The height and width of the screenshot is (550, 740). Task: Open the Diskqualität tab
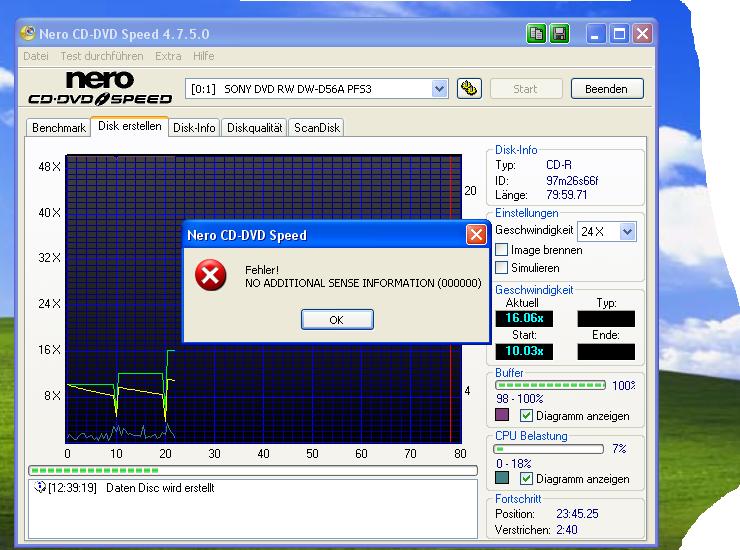(254, 127)
